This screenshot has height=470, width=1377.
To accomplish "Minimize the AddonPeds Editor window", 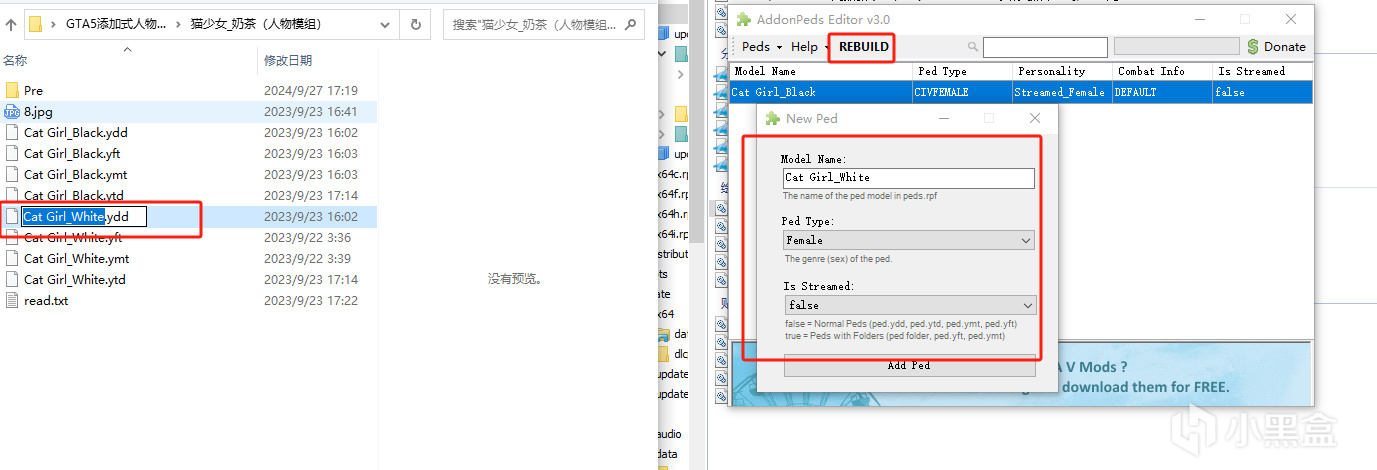I will pos(1198,19).
